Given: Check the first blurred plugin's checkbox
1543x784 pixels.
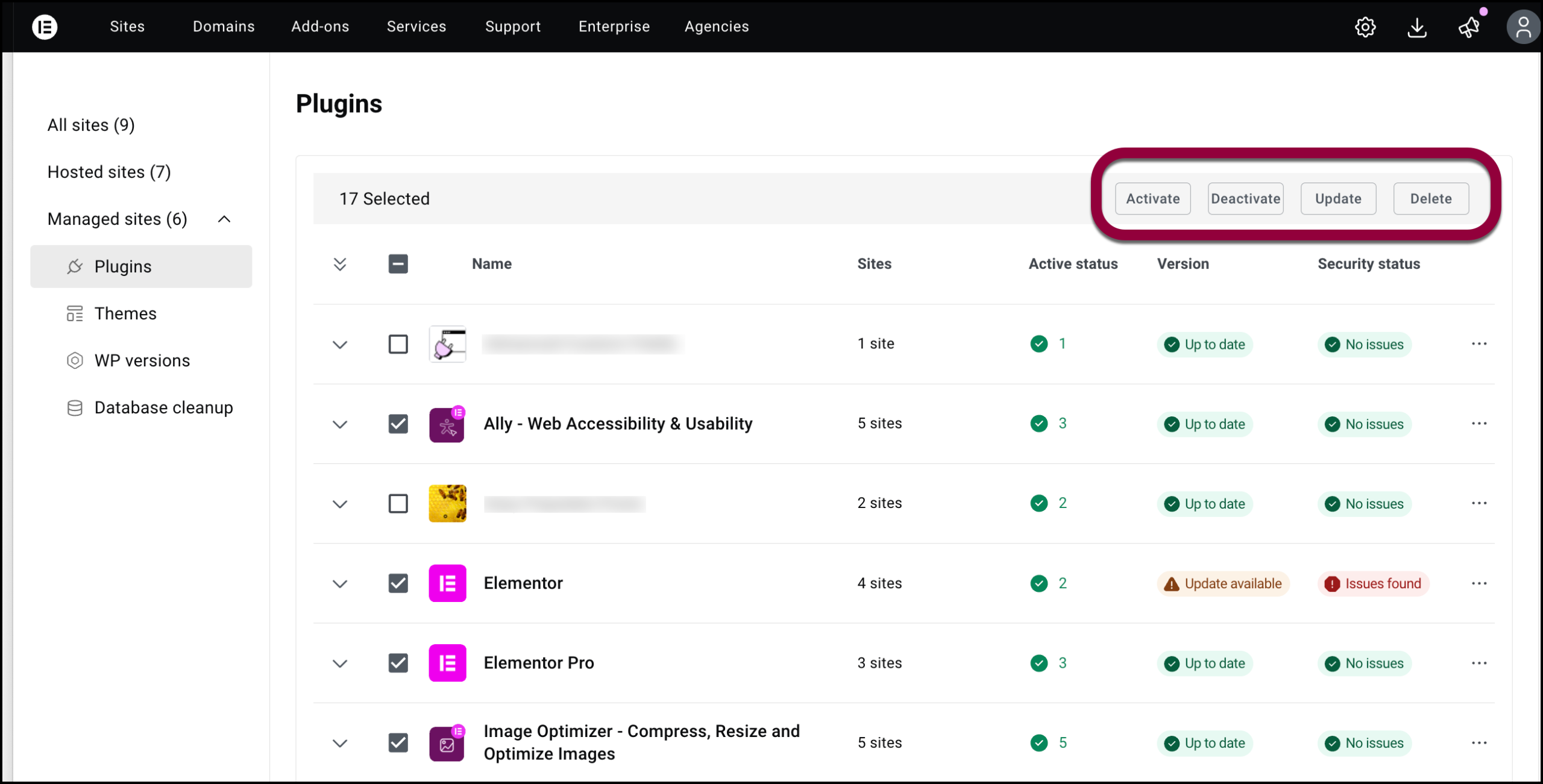Looking at the screenshot, I should tap(398, 344).
